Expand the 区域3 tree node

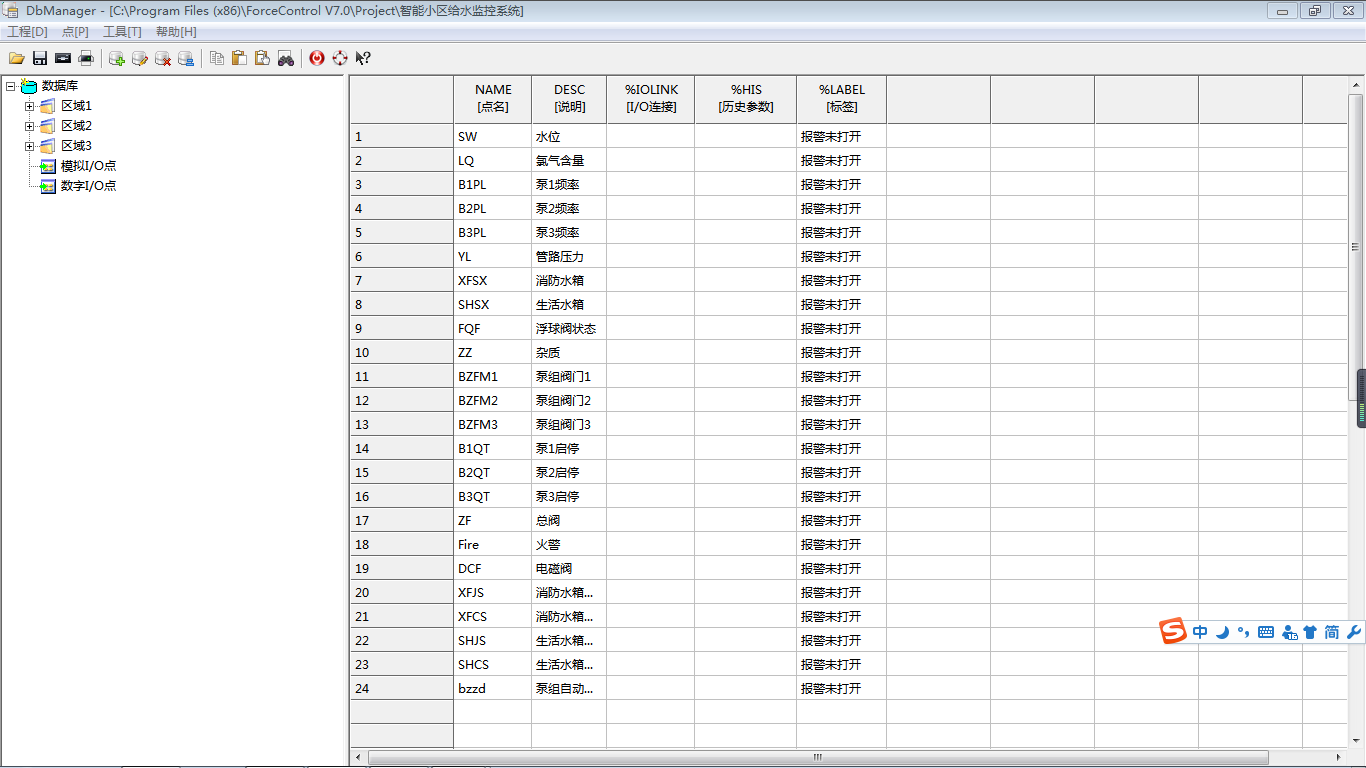click(30, 146)
